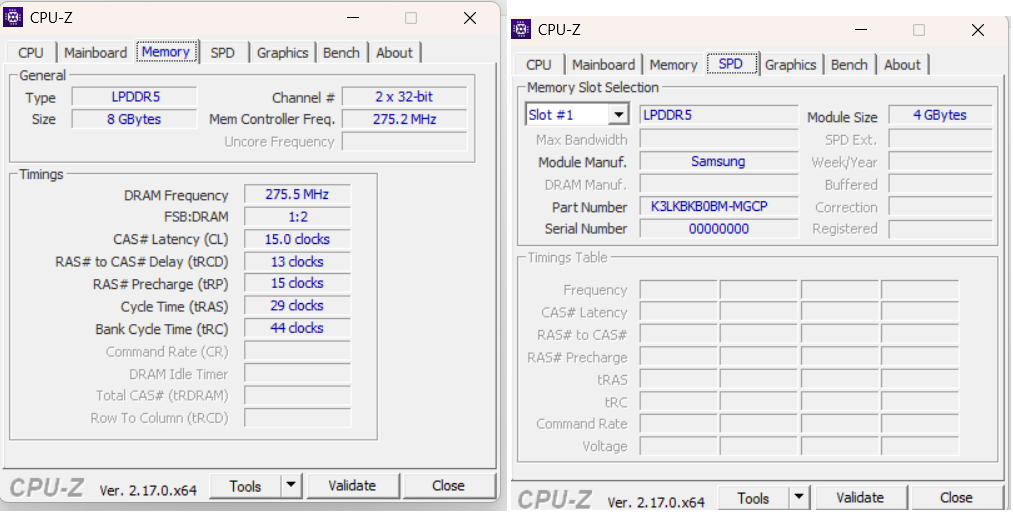Go to the Bench tab in the right window
This screenshot has width=1013, height=514.
click(849, 64)
